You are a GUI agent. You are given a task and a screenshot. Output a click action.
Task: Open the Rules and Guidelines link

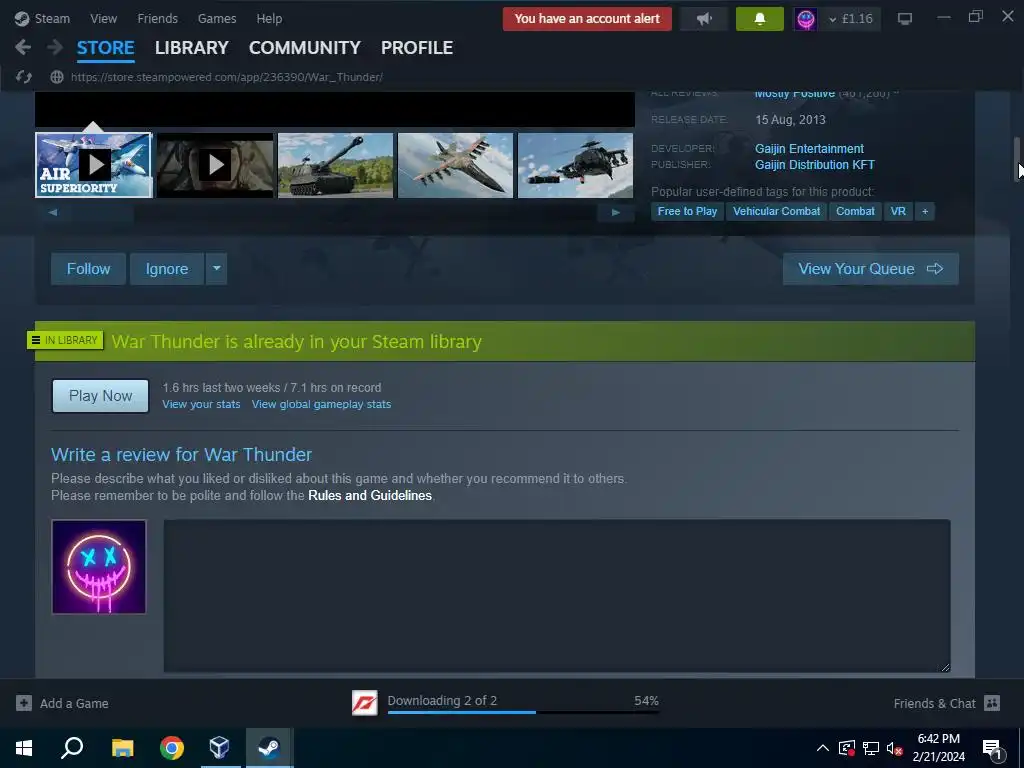(x=370, y=495)
